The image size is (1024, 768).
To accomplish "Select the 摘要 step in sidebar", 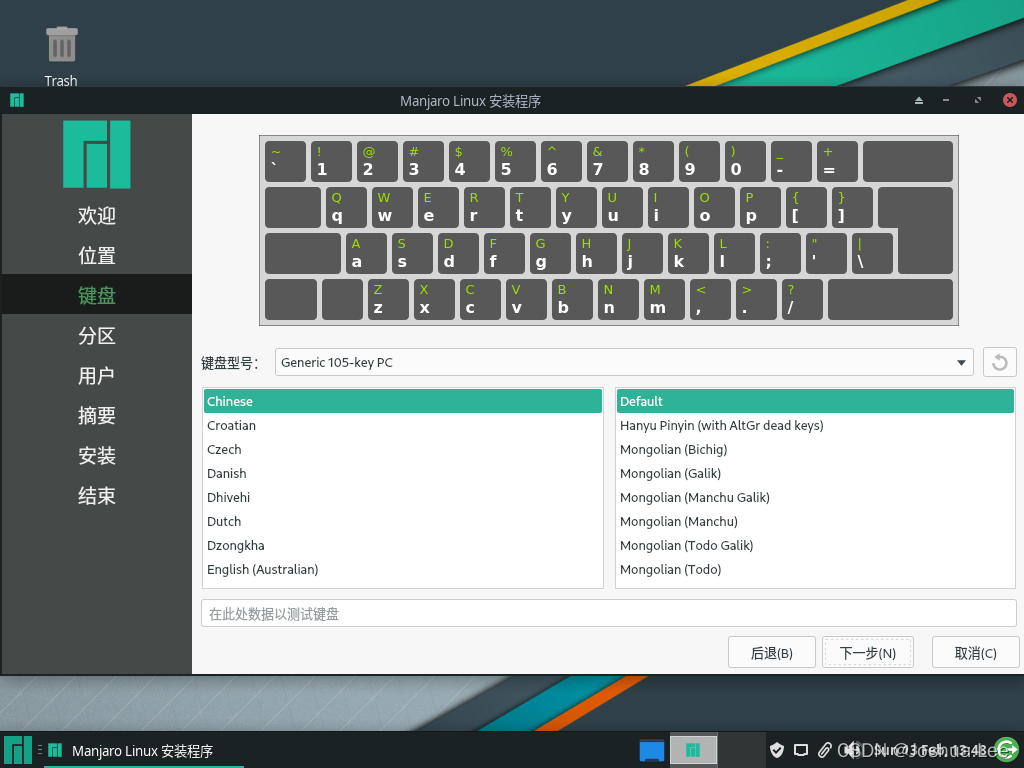I will 97,415.
